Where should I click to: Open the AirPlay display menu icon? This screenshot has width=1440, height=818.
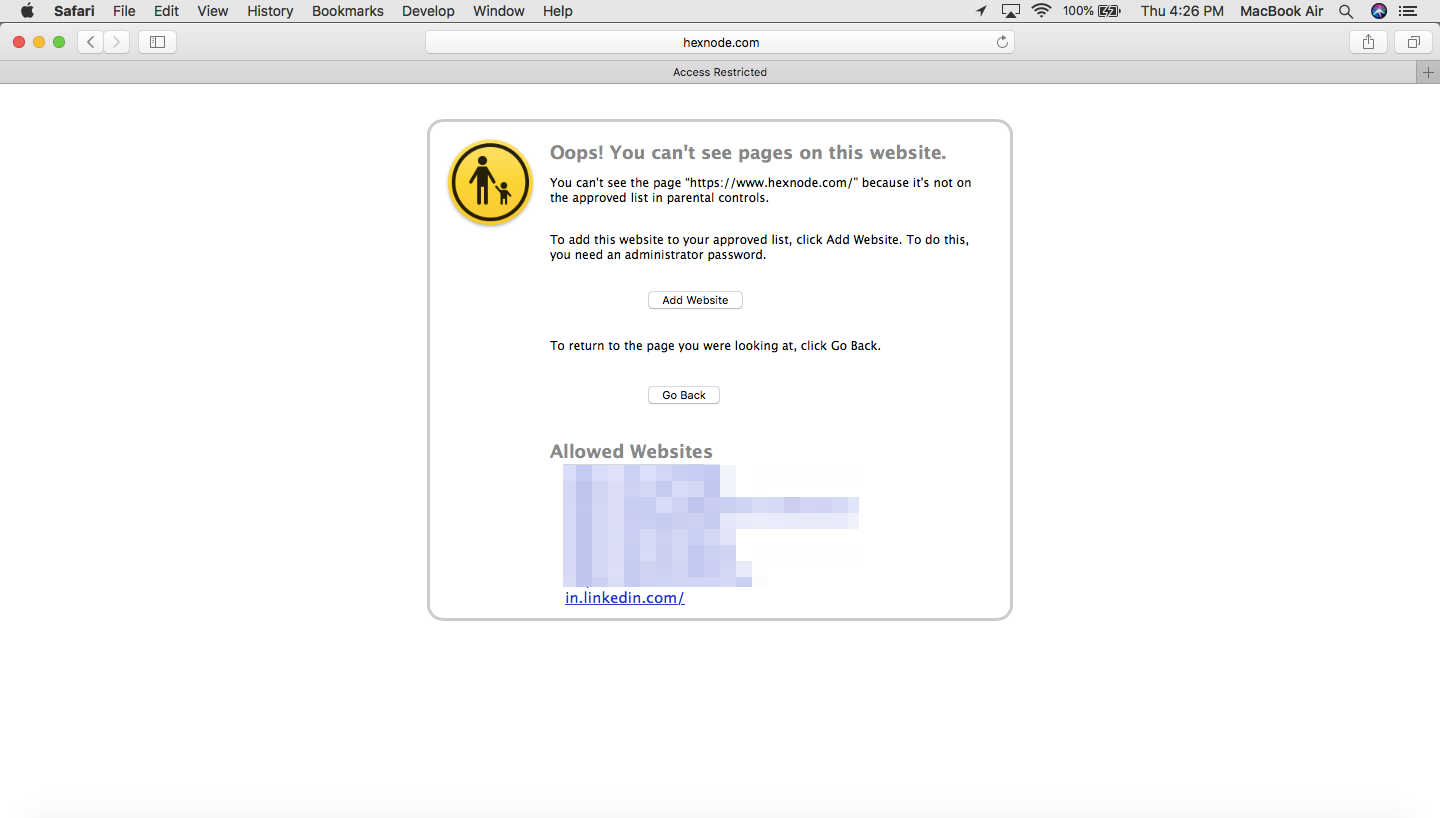[1011, 11]
